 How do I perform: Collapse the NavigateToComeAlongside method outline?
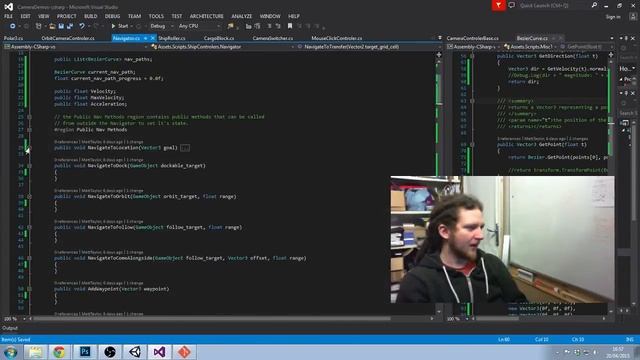[29, 258]
